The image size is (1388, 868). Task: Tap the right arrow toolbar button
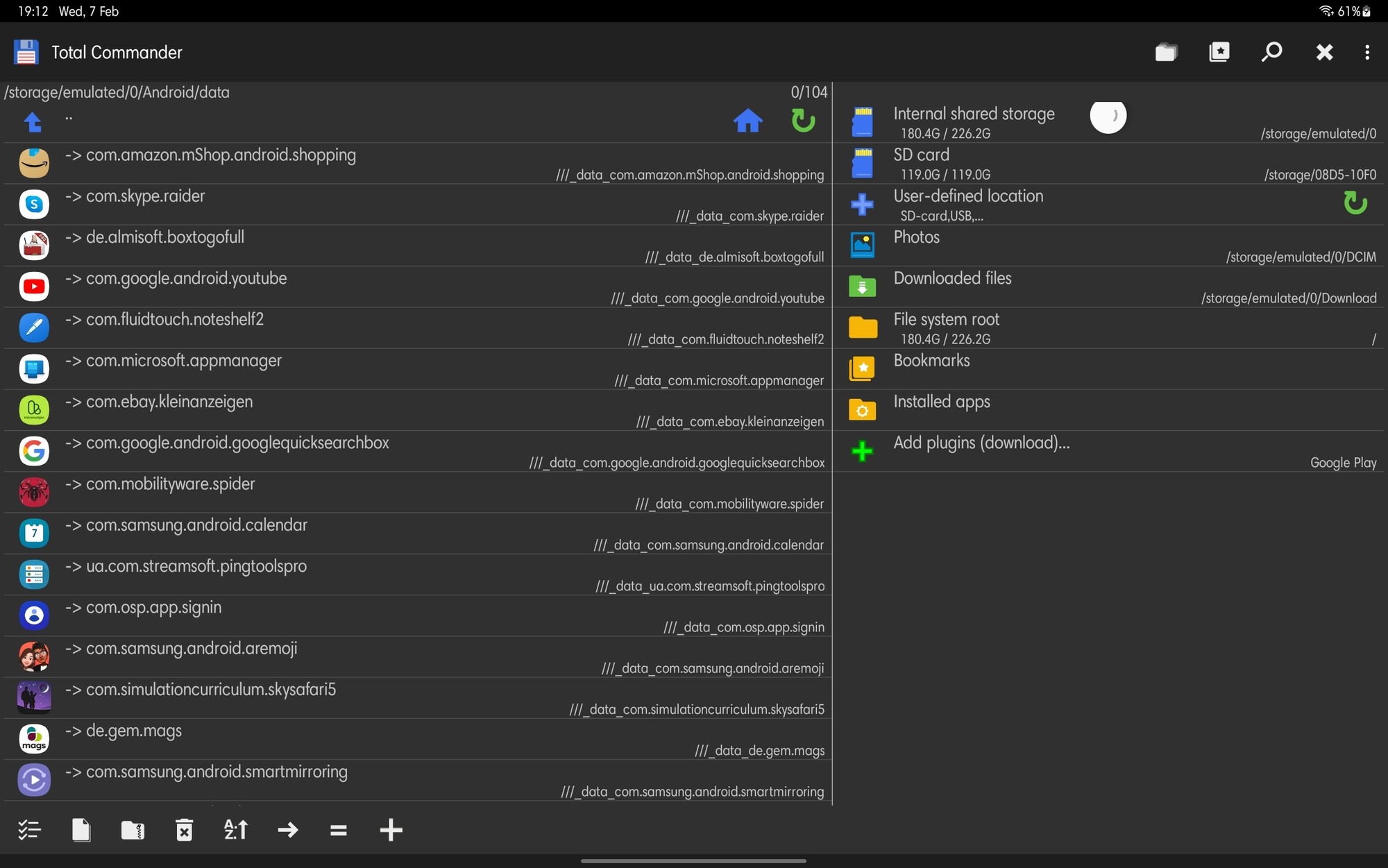point(287,830)
